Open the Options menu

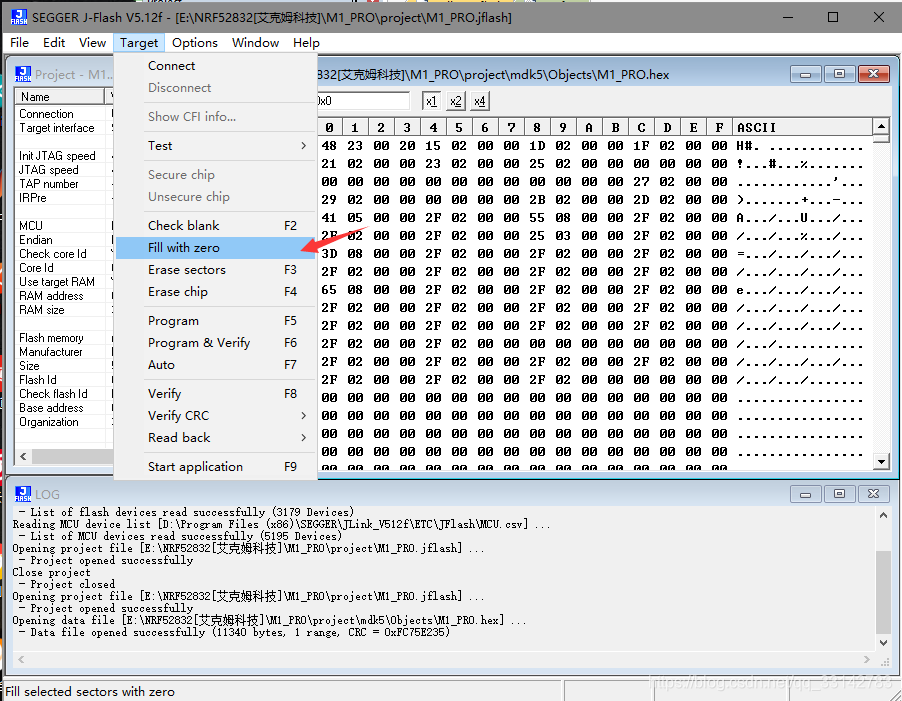click(x=194, y=43)
